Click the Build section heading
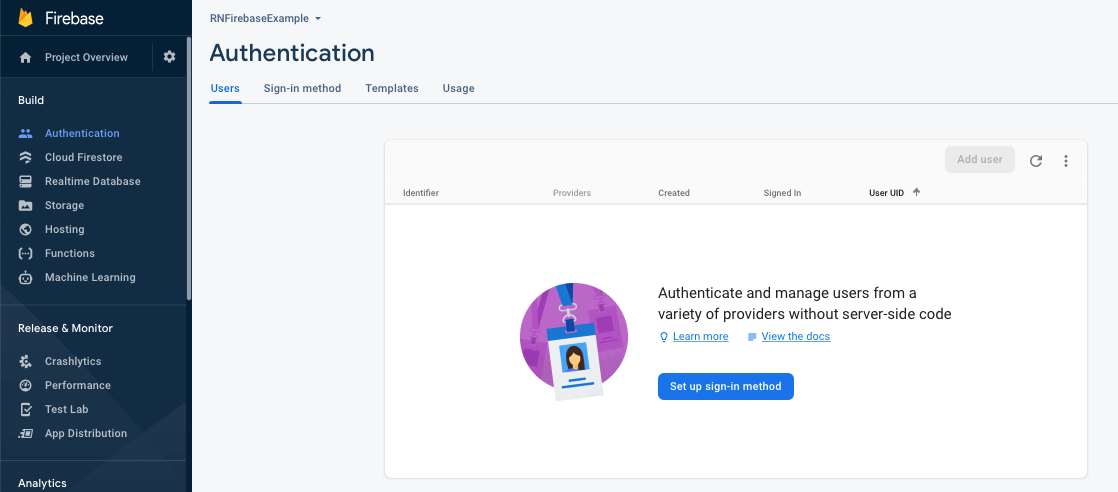 tap(31, 101)
